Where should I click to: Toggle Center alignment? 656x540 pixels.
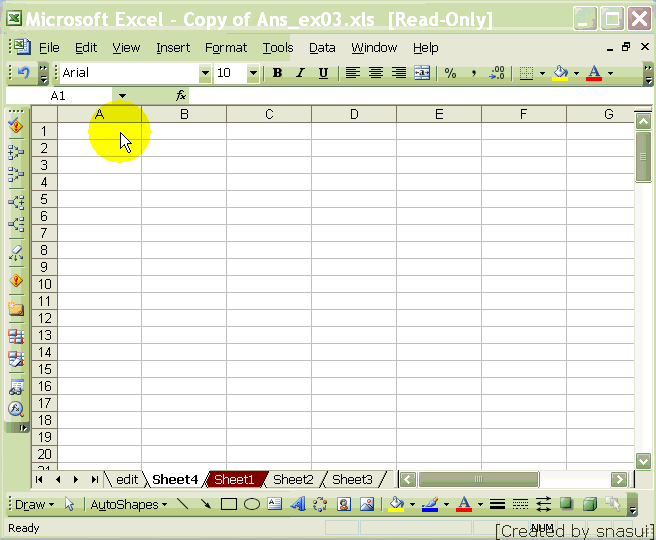click(x=376, y=73)
